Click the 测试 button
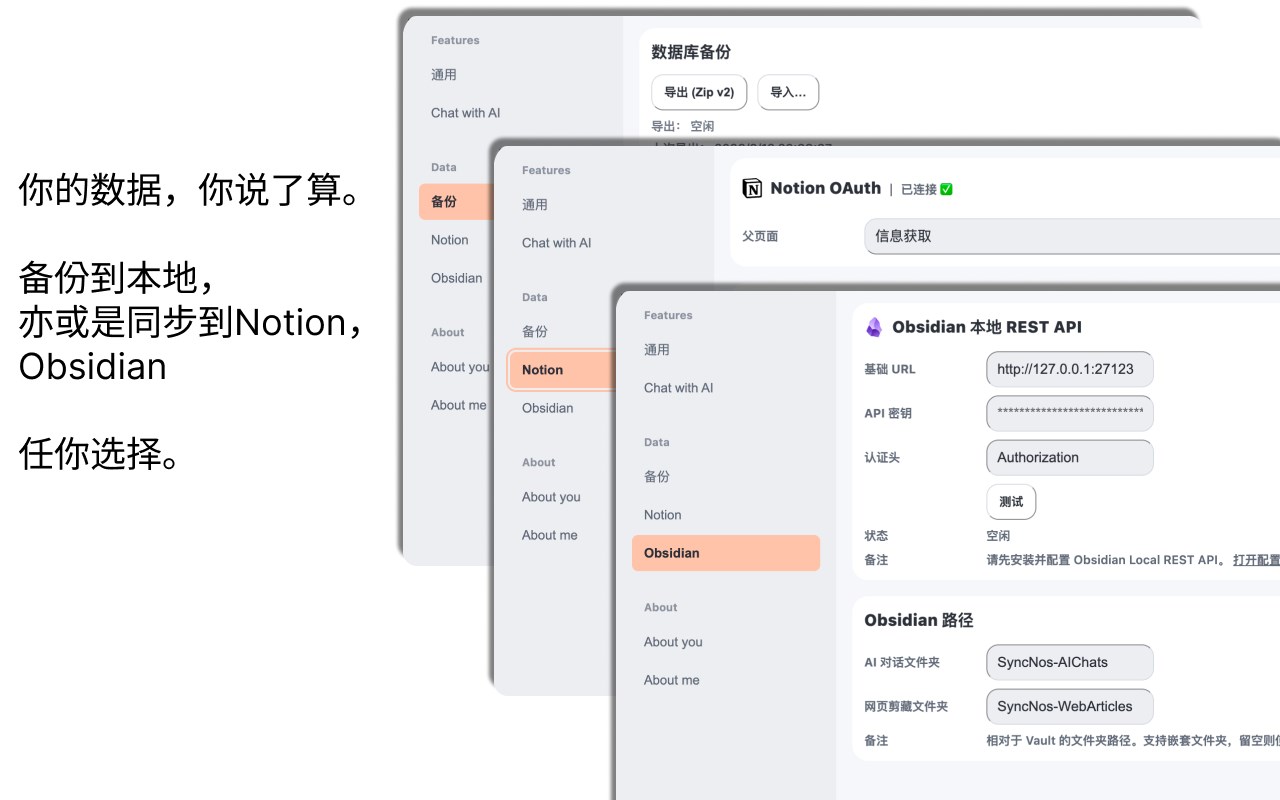 tap(1011, 501)
